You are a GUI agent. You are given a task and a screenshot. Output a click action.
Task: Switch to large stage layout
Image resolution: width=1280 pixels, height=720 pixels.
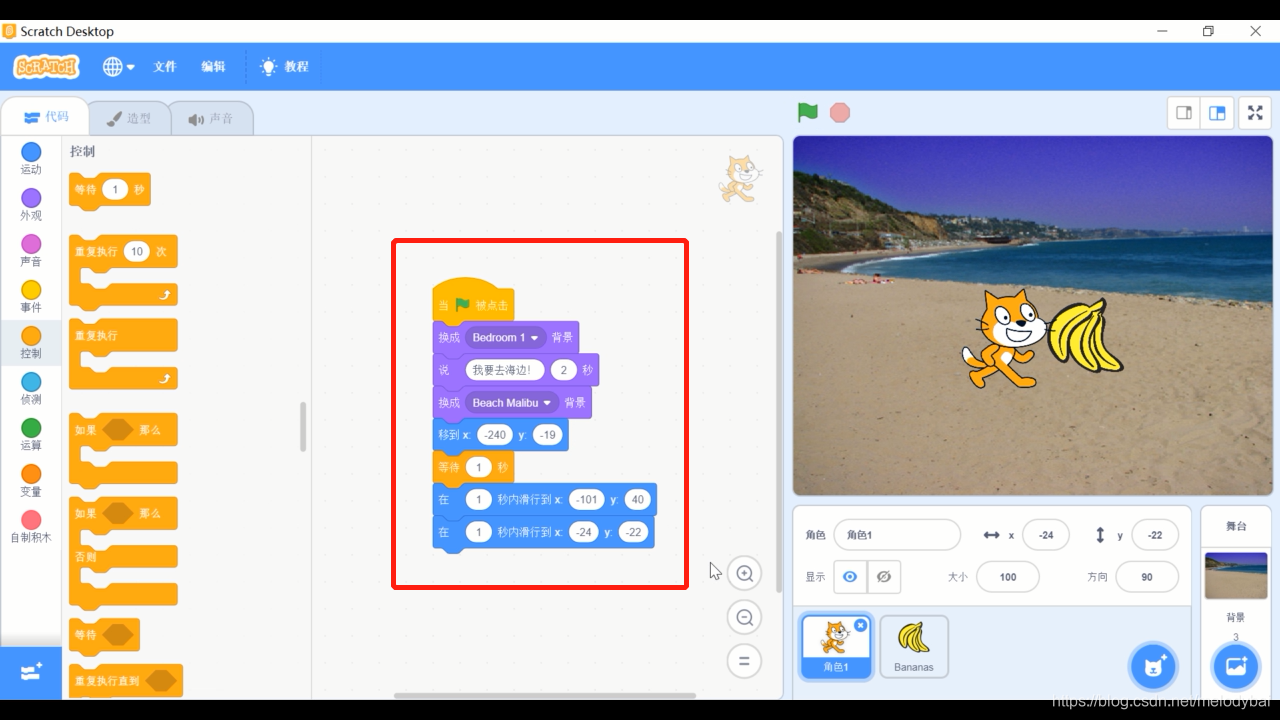pos(1217,113)
